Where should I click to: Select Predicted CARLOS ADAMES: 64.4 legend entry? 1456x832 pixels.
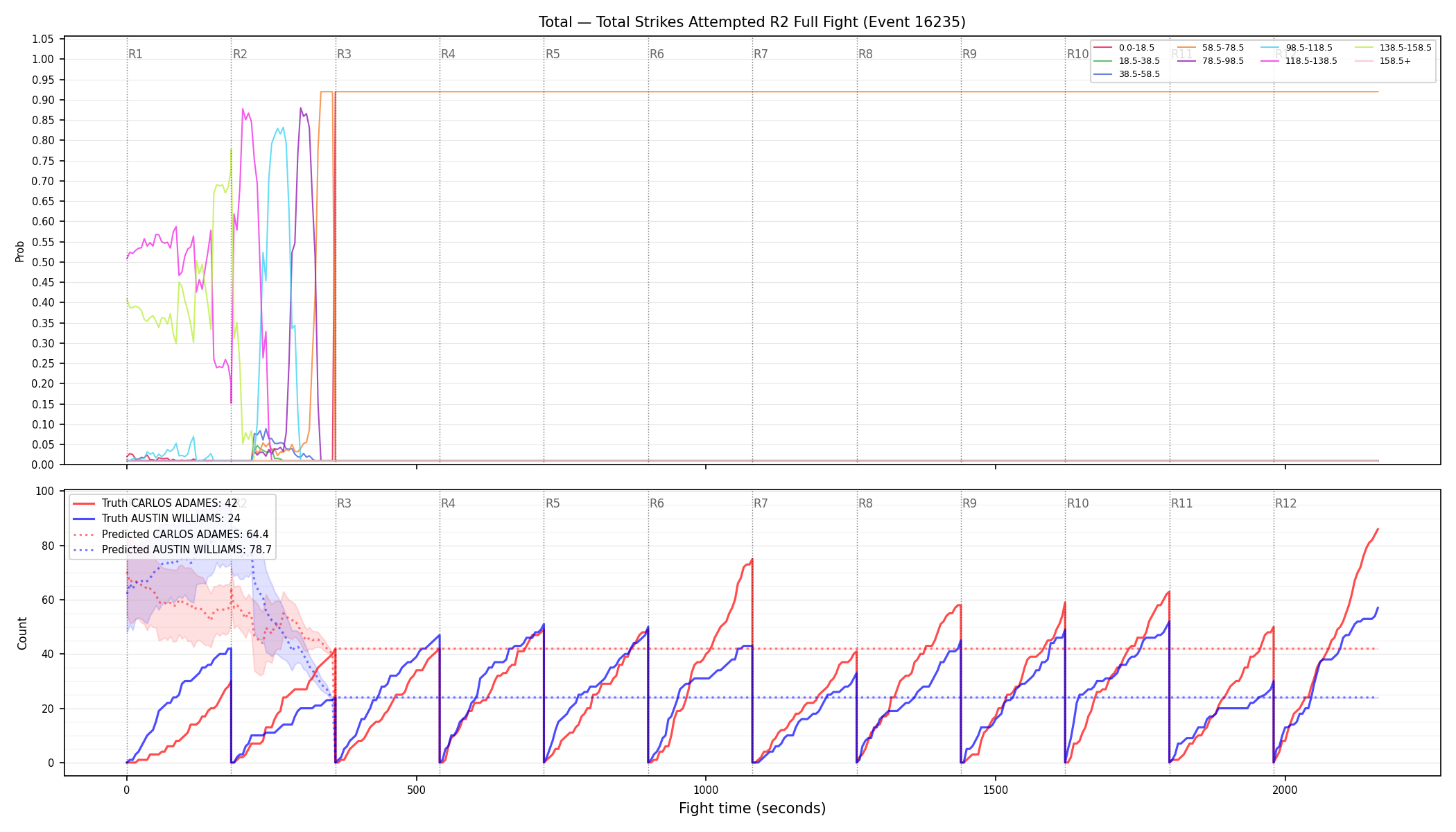pos(171,535)
